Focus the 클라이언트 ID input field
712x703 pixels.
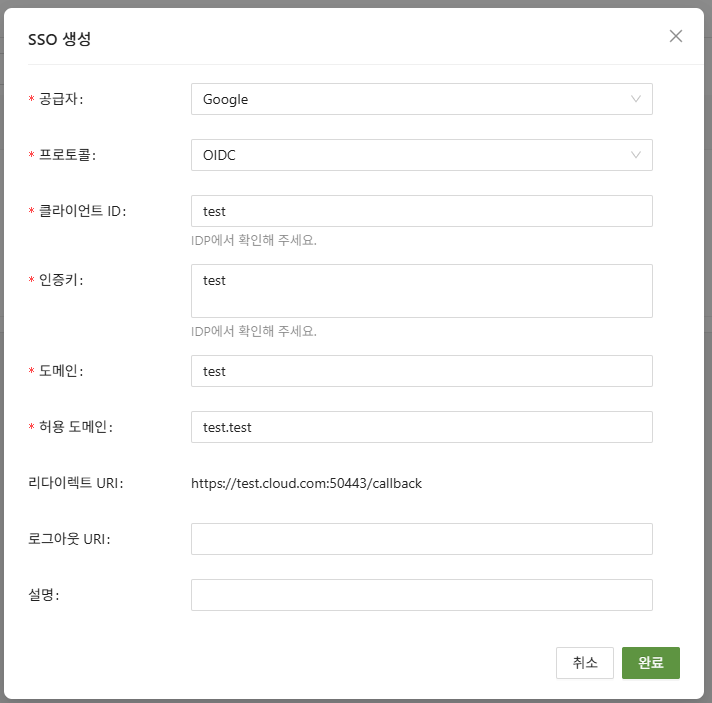[421, 211]
